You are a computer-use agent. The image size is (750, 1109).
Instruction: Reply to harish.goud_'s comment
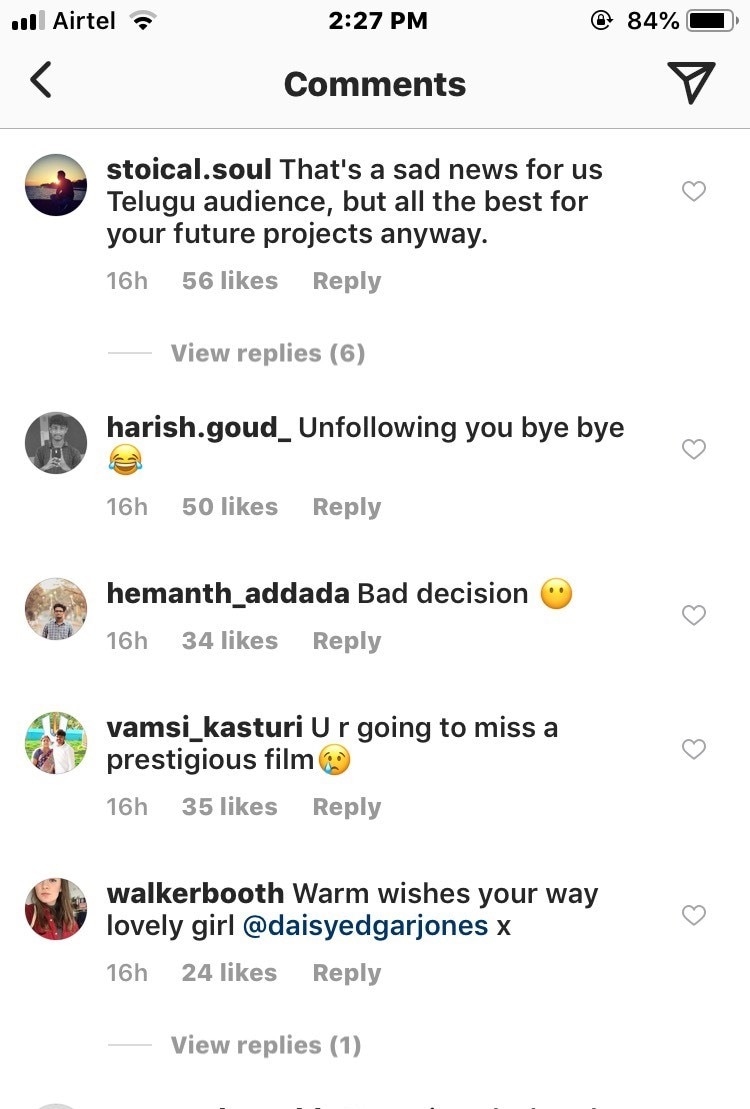(x=346, y=507)
